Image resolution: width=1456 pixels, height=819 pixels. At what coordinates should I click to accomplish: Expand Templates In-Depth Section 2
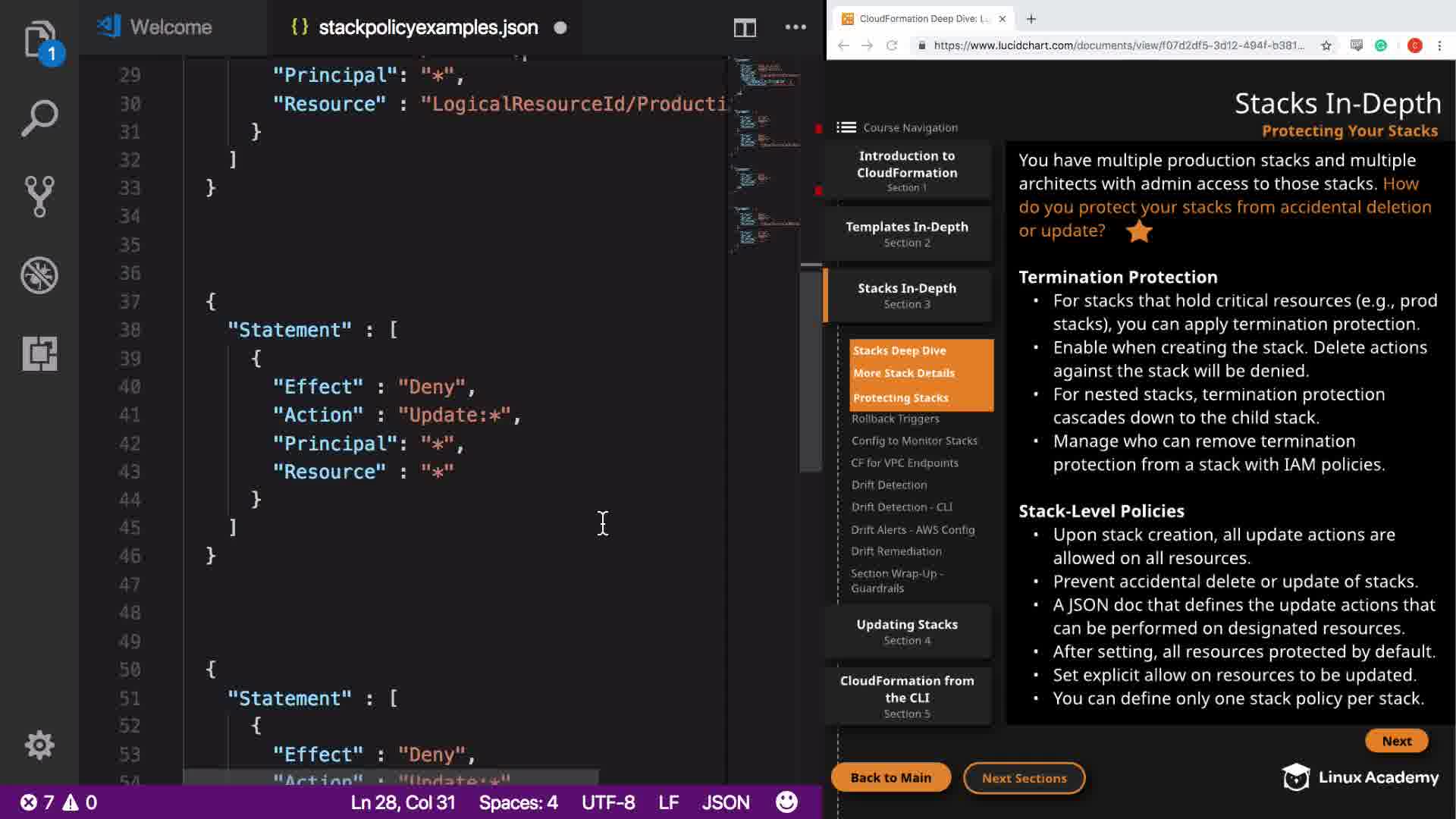click(906, 234)
